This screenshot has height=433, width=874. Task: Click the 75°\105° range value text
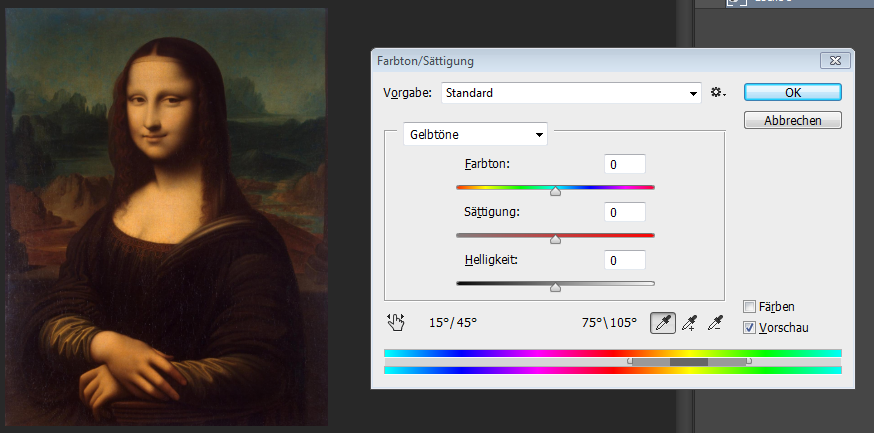click(x=609, y=323)
